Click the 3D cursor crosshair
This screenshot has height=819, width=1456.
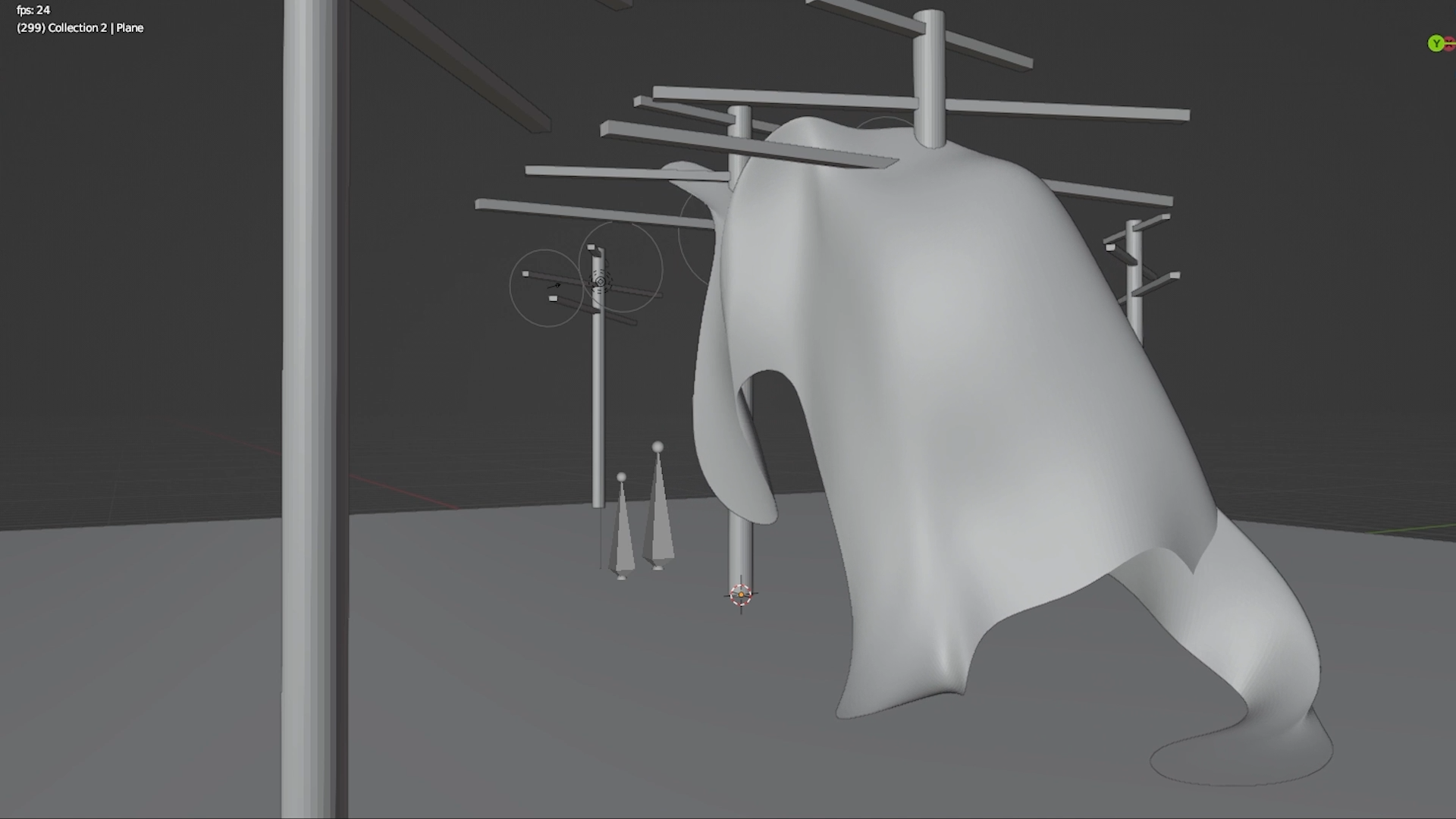(741, 595)
